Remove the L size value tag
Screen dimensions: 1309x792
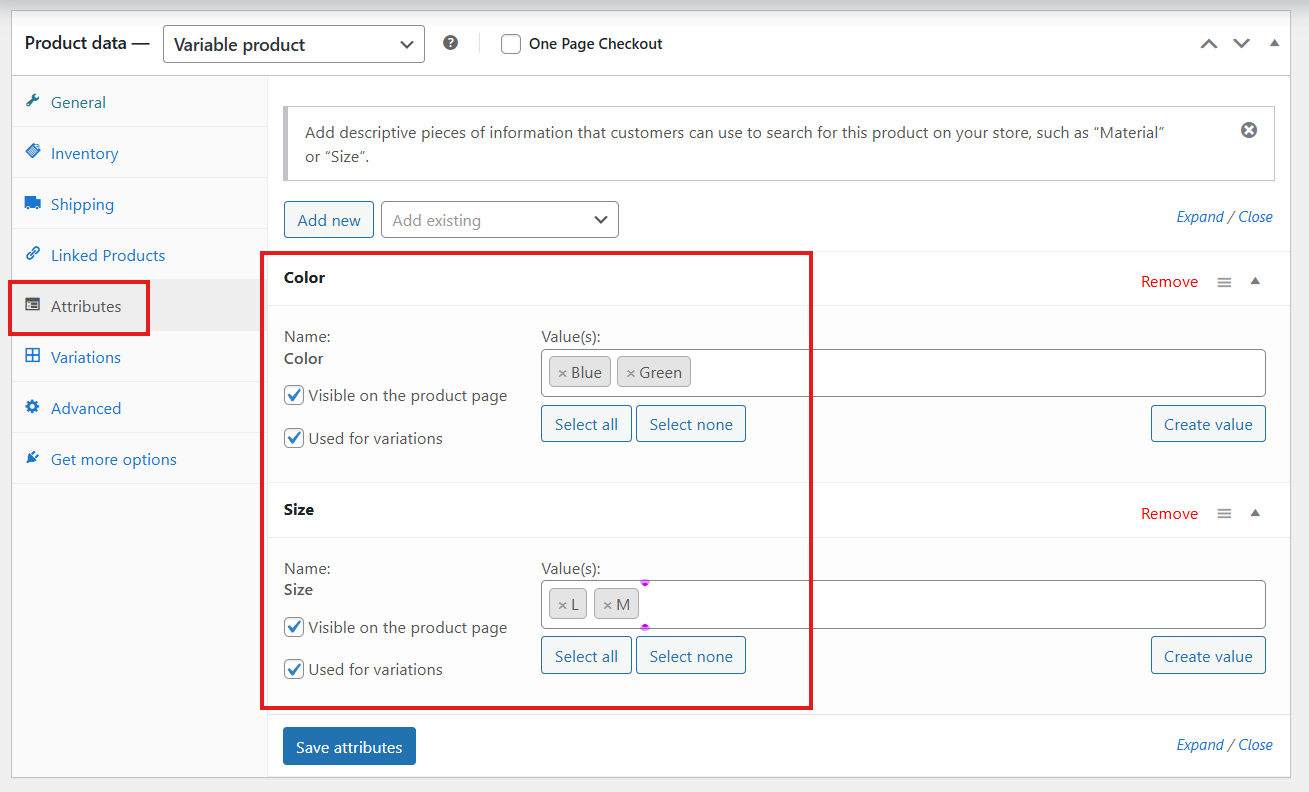tap(562, 605)
